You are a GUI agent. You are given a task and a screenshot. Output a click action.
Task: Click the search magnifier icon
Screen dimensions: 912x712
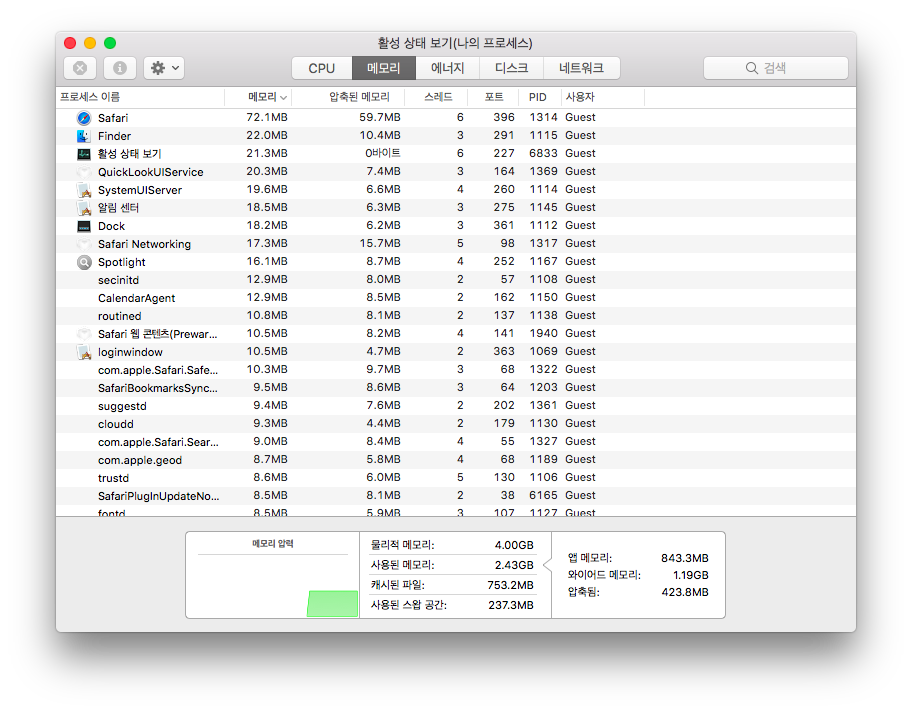pos(751,68)
